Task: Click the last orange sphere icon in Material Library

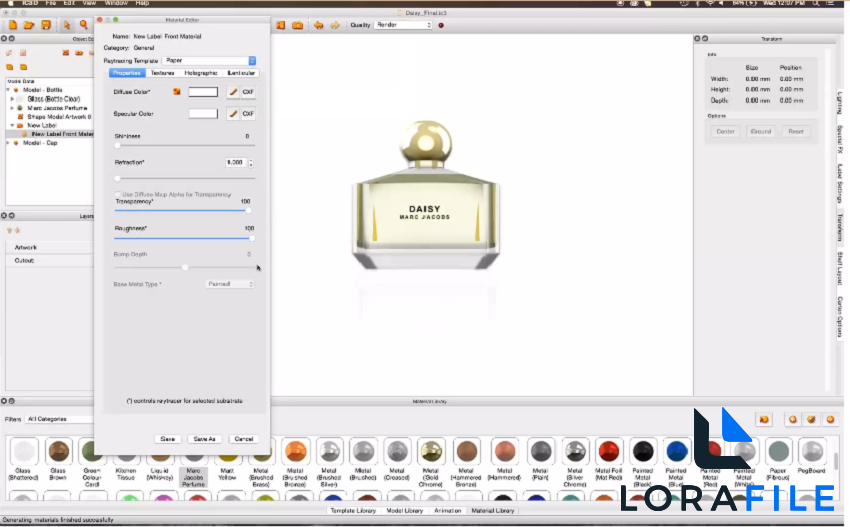Action: point(830,419)
